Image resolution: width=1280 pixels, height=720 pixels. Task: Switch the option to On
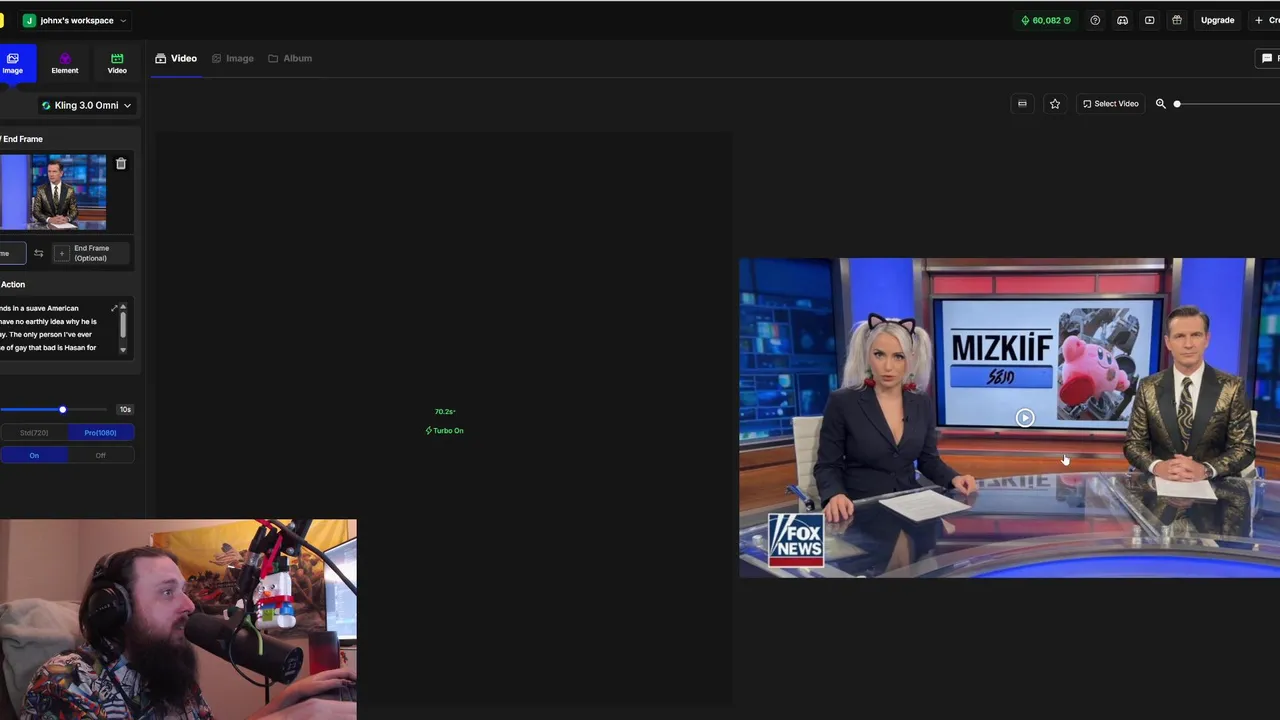(34, 455)
